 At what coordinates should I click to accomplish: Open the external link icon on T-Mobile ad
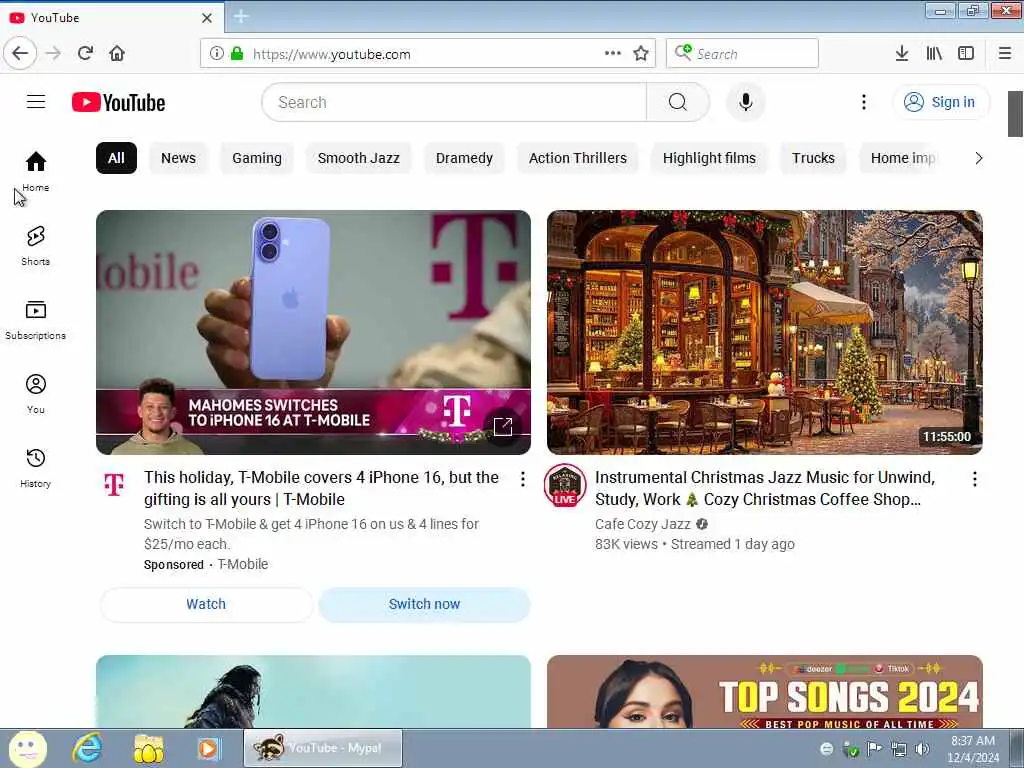[x=503, y=426]
